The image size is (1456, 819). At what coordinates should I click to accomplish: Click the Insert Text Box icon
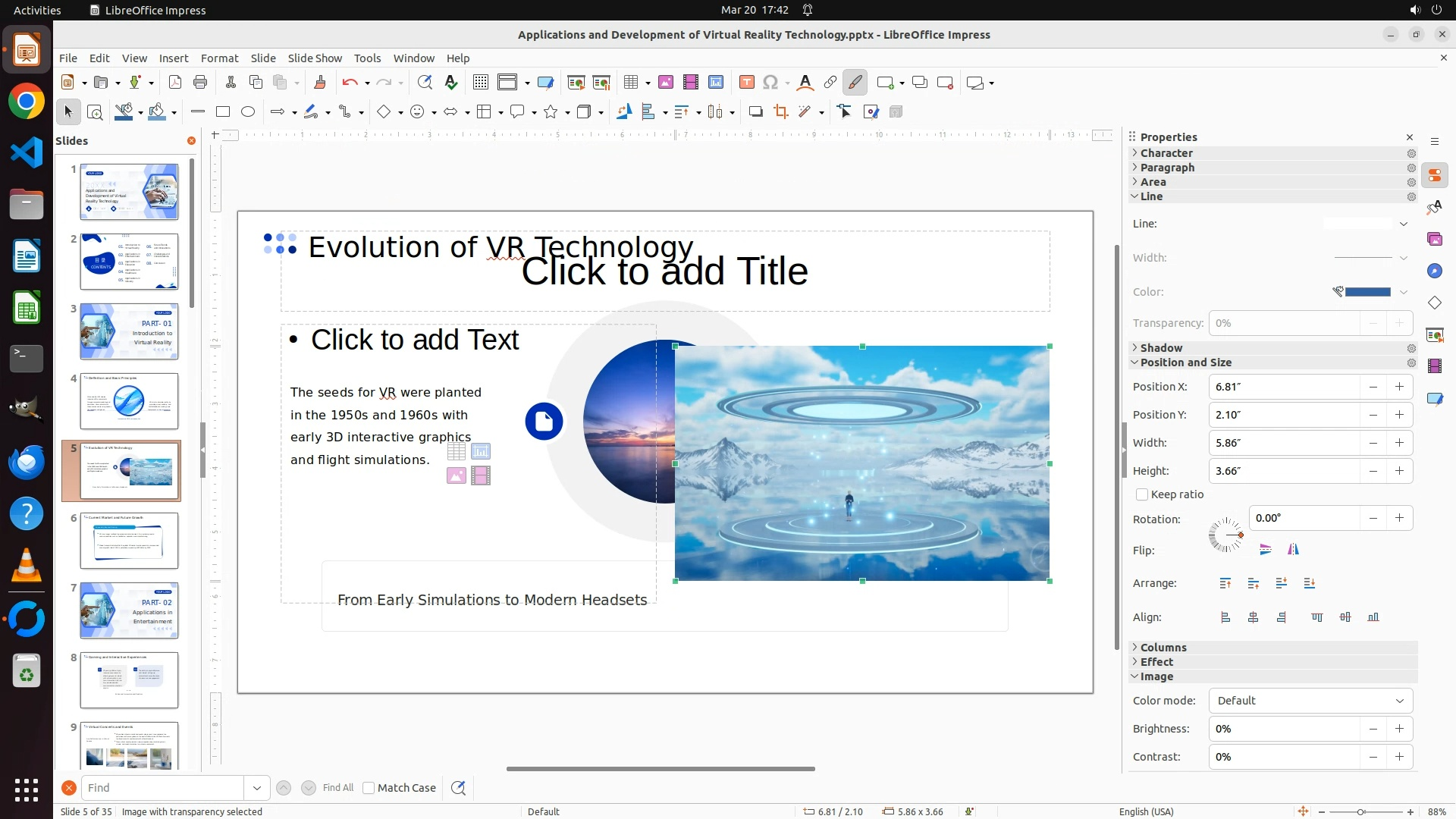pos(746,83)
